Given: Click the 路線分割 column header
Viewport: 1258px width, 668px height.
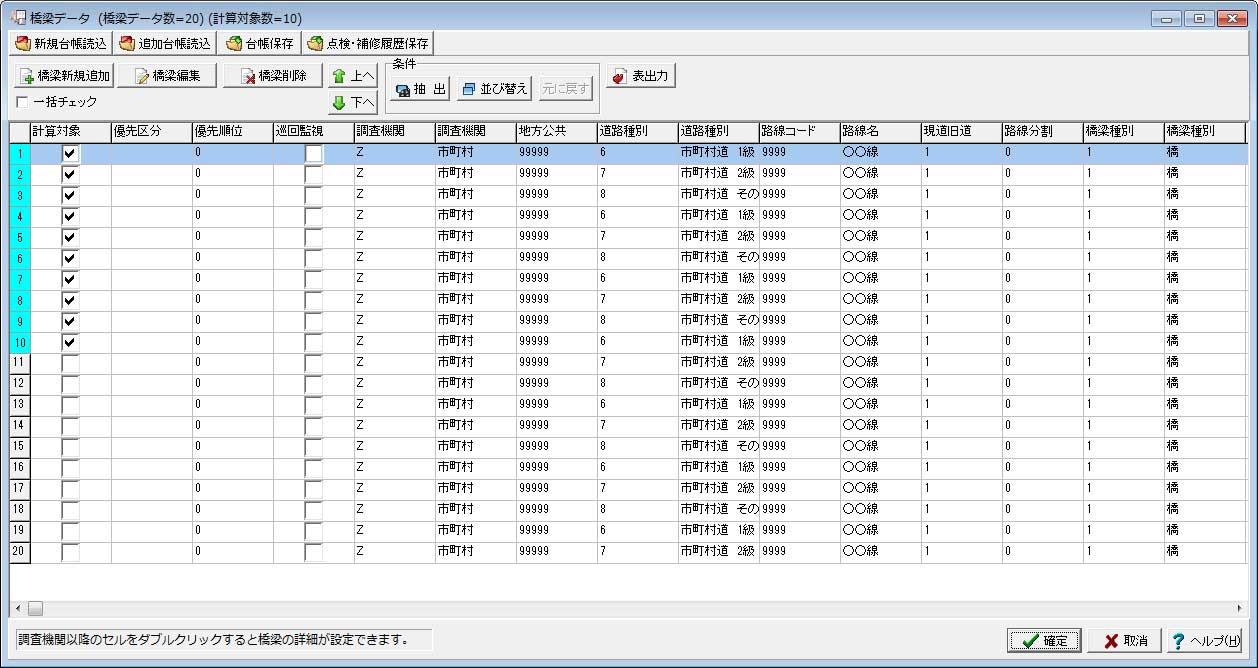Looking at the screenshot, I should pos(1042,132).
